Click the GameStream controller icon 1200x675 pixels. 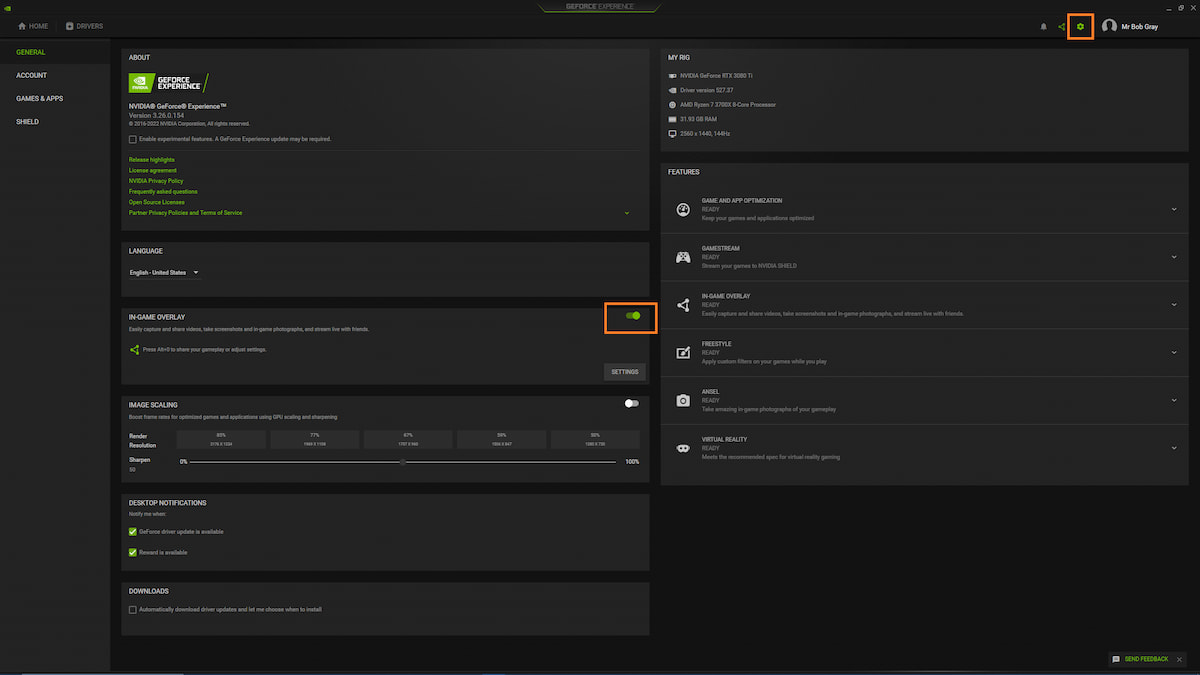pyautogui.click(x=683, y=257)
